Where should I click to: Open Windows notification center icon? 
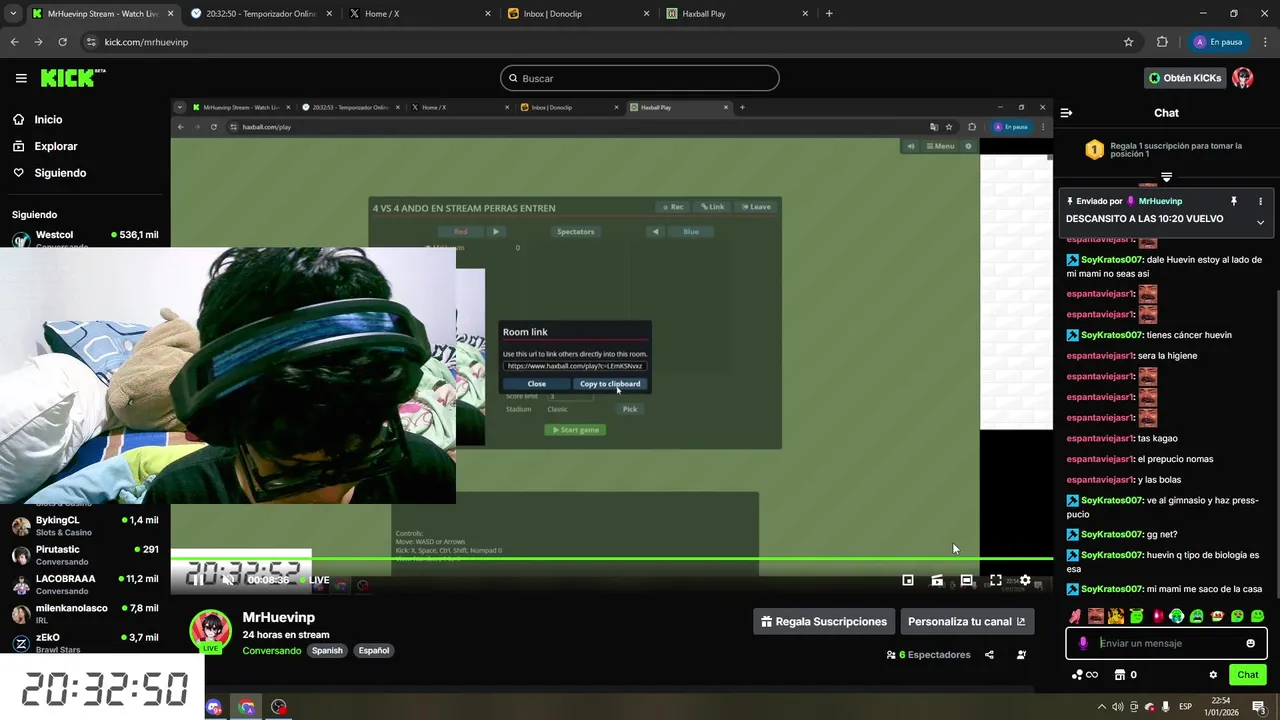[1259, 707]
